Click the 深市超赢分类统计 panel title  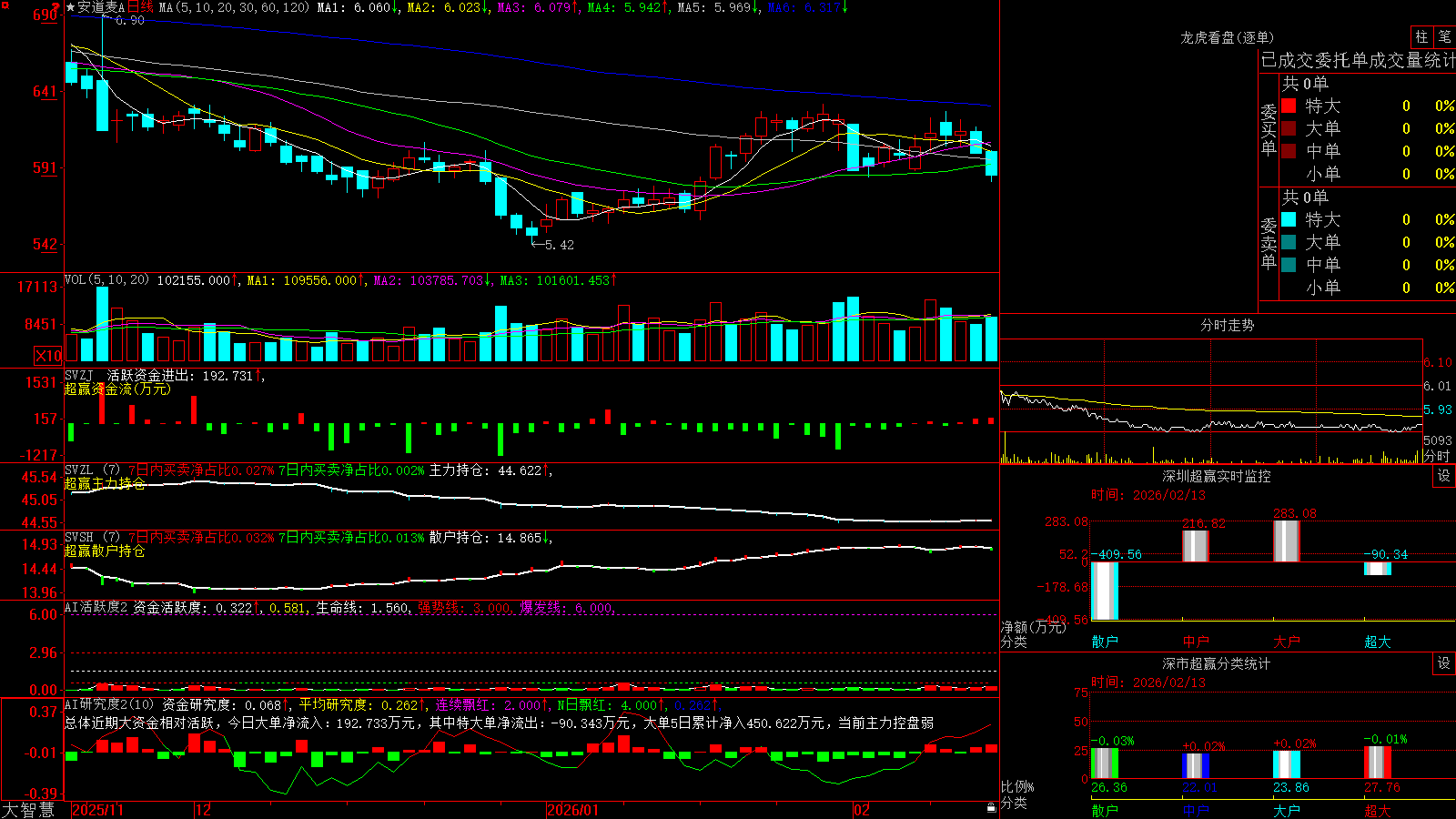click(x=1217, y=663)
